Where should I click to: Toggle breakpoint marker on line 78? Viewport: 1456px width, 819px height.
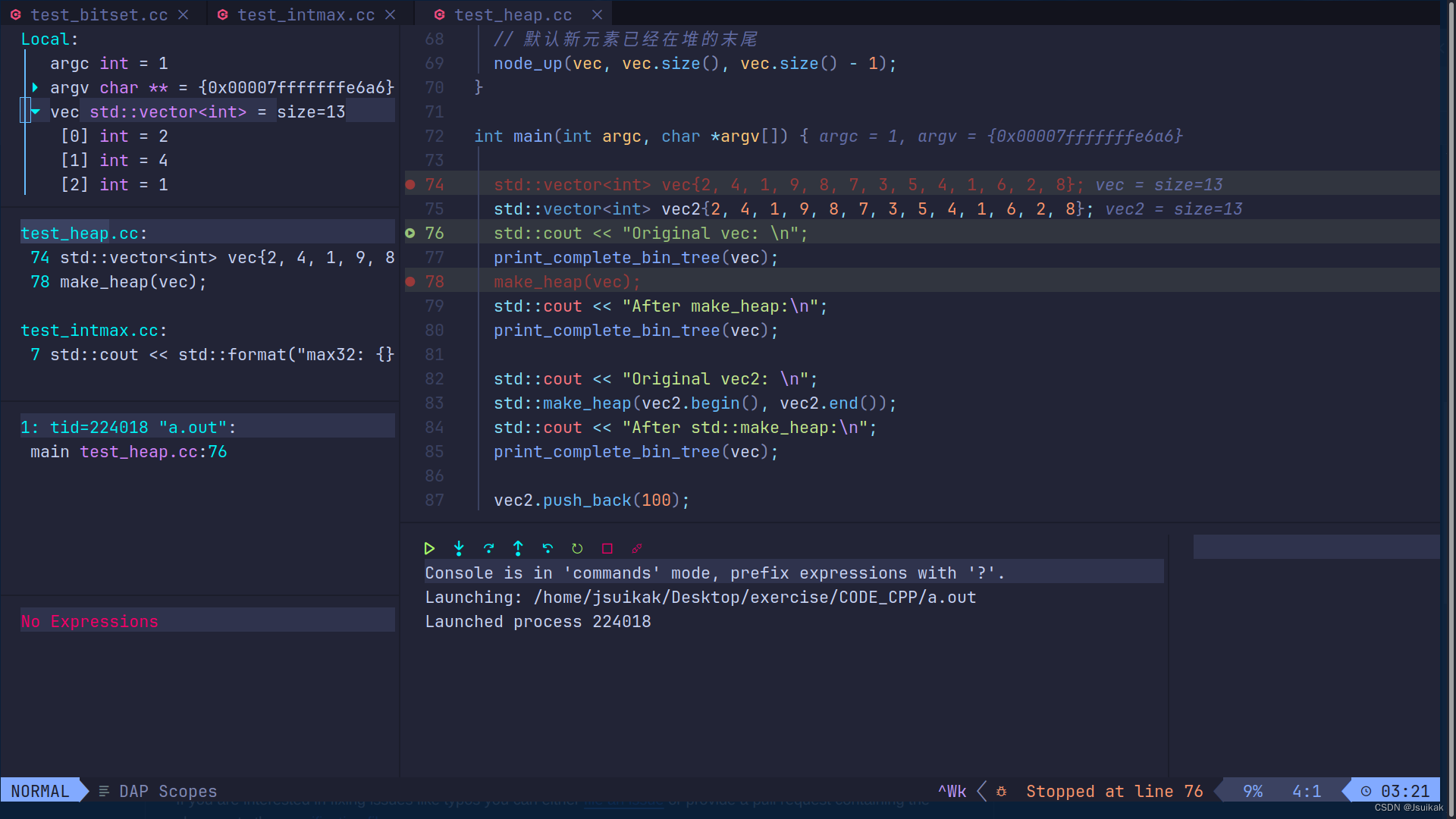coord(410,281)
